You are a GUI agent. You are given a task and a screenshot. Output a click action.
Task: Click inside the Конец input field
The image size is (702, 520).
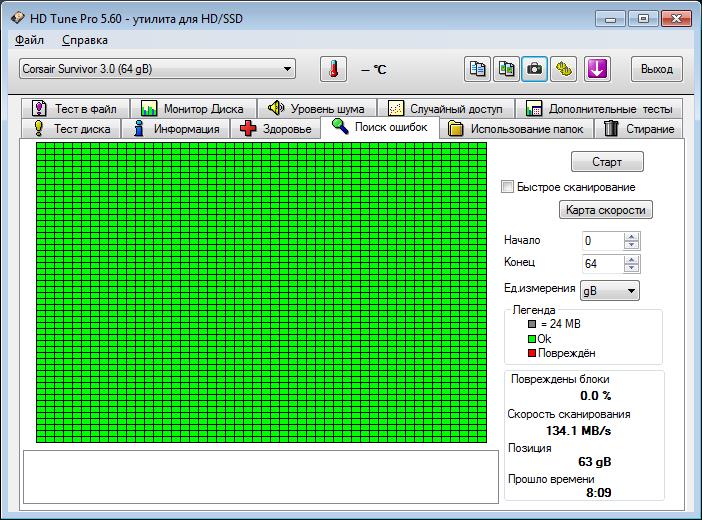click(602, 264)
